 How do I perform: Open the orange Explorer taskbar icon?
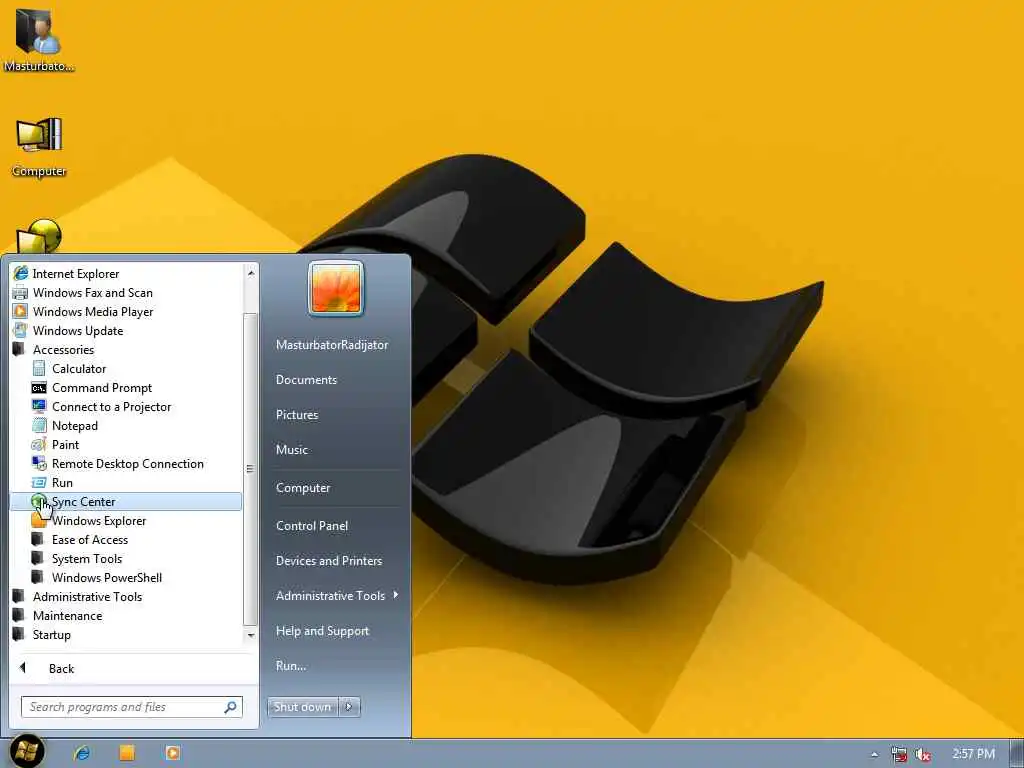(x=127, y=753)
